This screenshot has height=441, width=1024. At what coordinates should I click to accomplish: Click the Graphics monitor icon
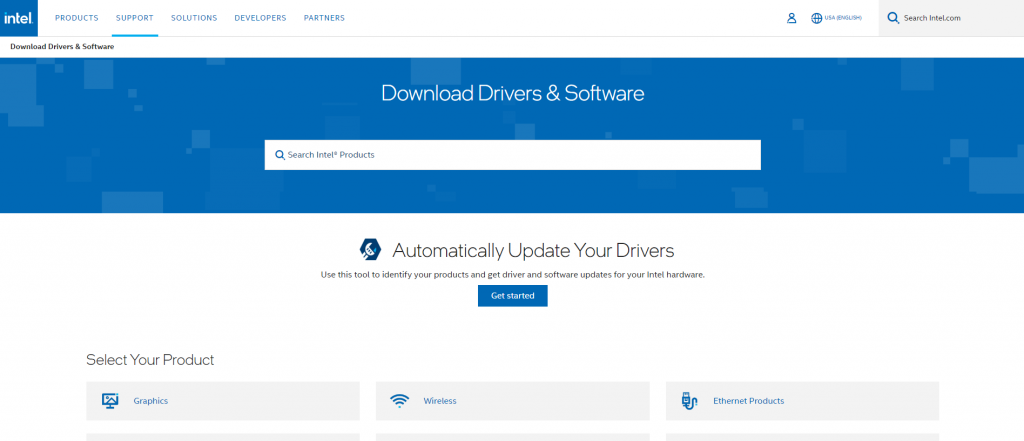click(x=110, y=400)
